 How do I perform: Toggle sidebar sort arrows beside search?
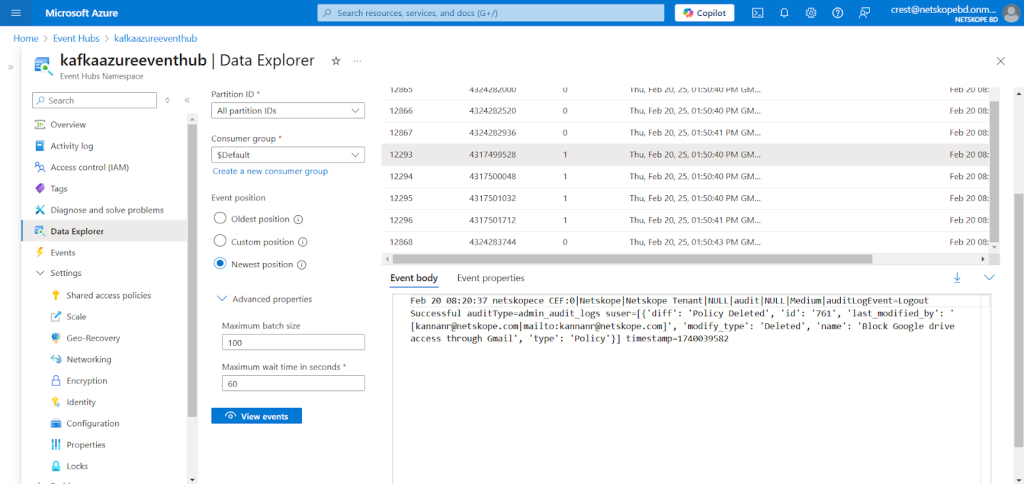click(x=167, y=101)
